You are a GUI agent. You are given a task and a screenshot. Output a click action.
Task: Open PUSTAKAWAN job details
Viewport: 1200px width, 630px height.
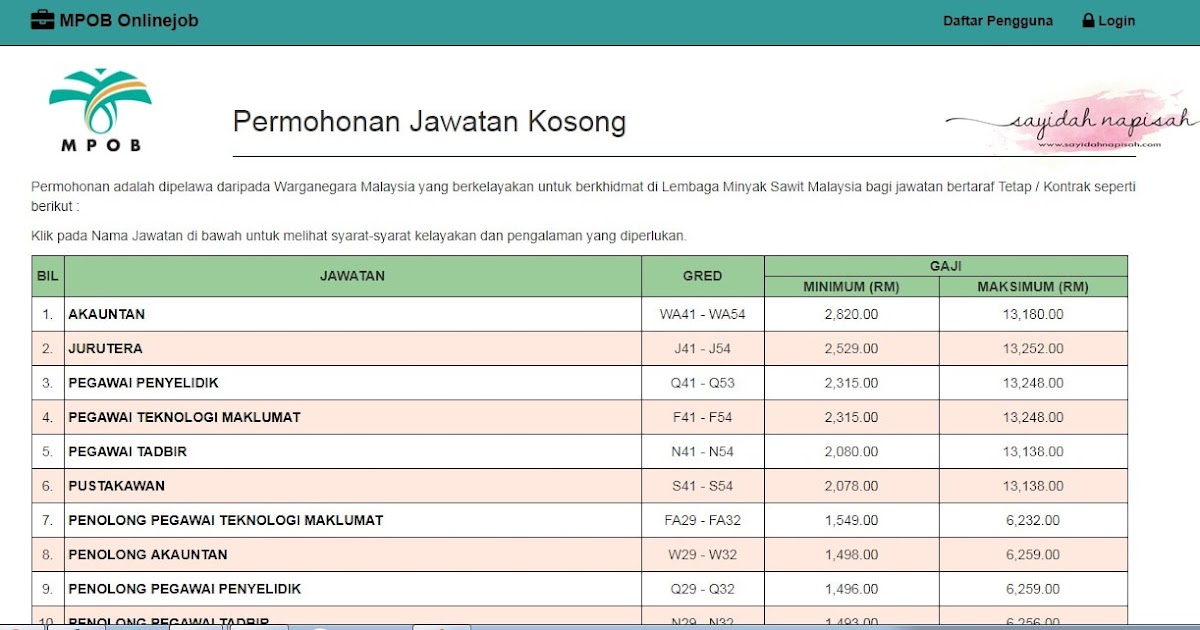[x=116, y=486]
